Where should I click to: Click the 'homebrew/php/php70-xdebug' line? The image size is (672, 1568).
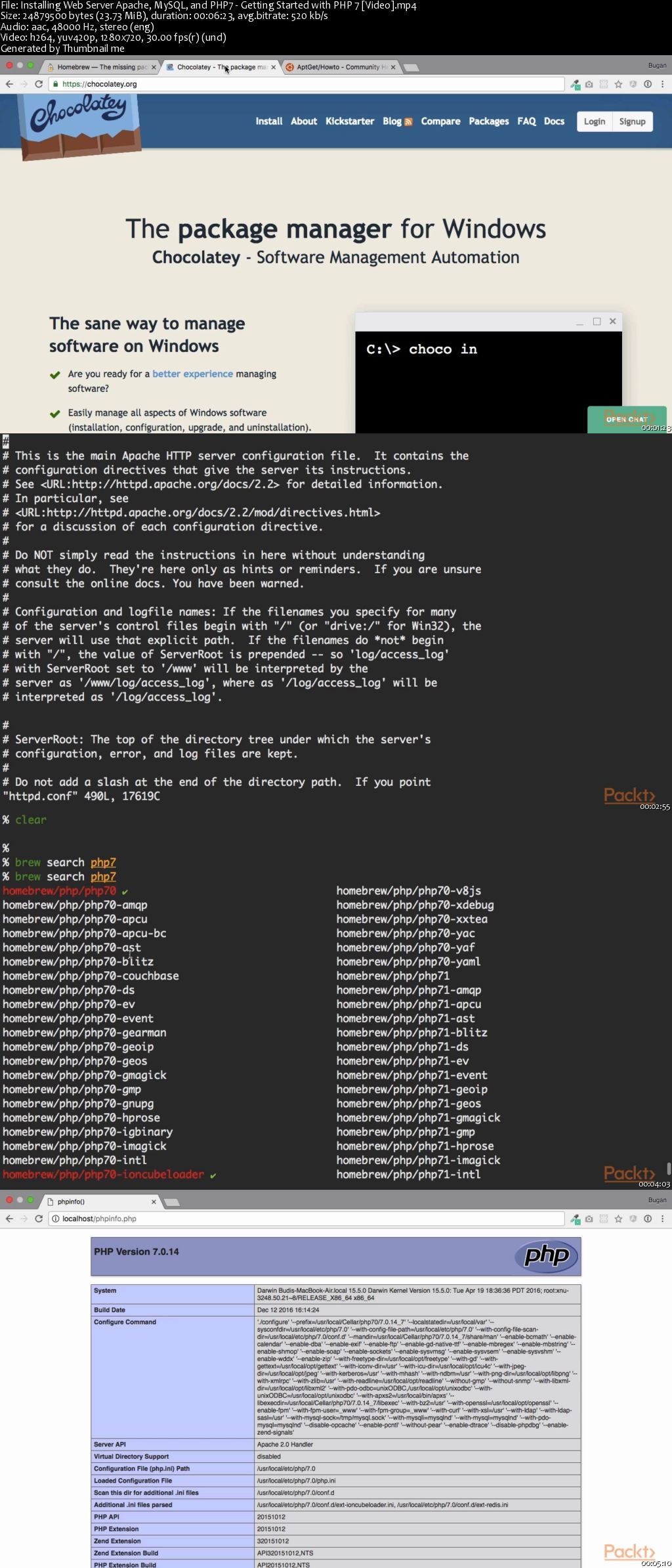(415, 905)
